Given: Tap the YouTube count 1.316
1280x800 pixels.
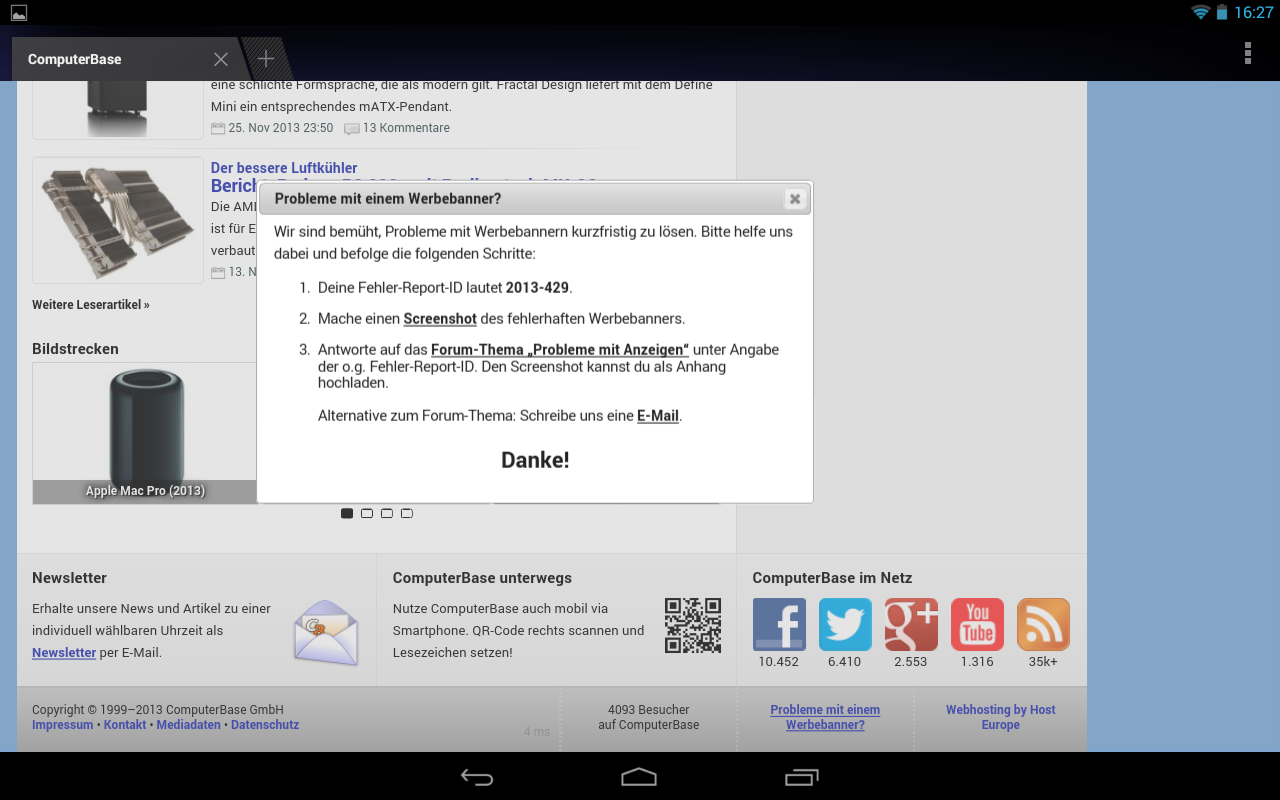Looking at the screenshot, I should tap(977, 662).
